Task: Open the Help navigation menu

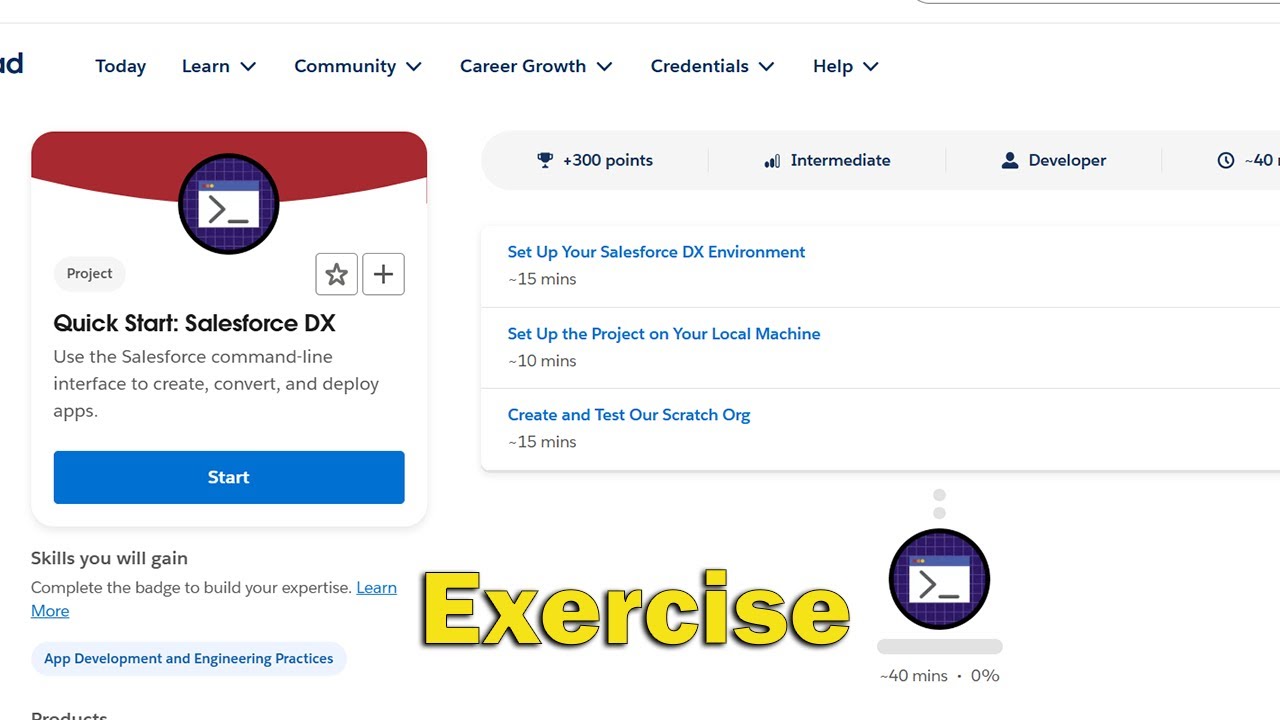Action: (846, 66)
